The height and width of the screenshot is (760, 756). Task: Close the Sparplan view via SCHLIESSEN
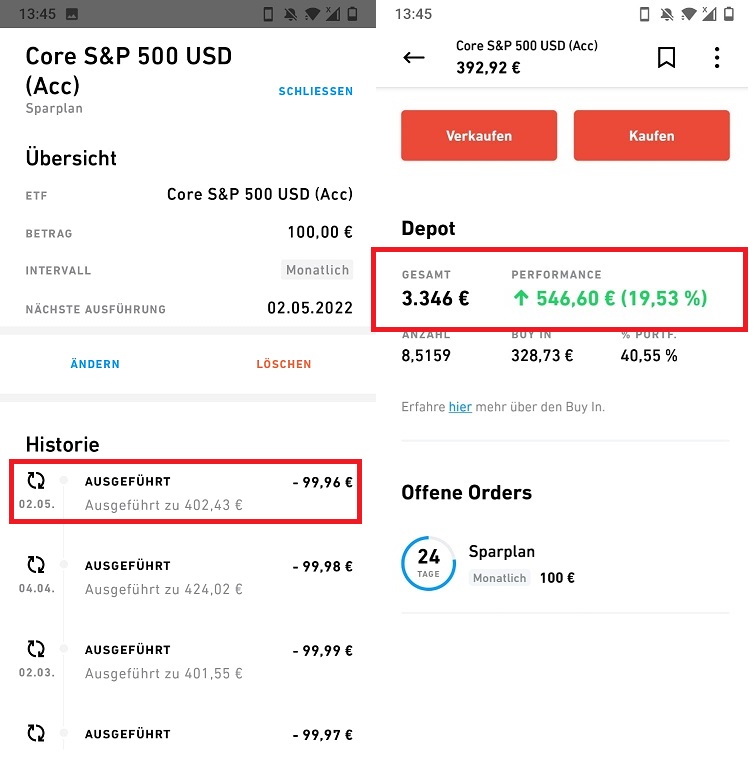pyautogui.click(x=315, y=91)
